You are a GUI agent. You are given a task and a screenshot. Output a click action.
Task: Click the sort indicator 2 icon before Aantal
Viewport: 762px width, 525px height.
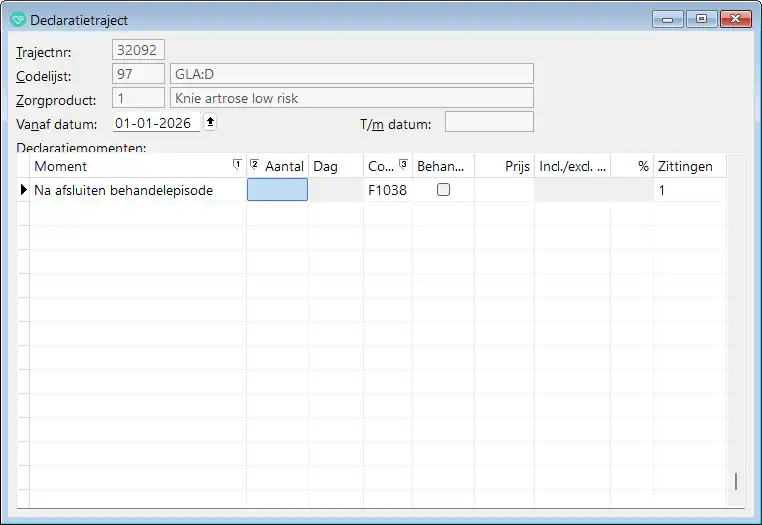pyautogui.click(x=254, y=165)
